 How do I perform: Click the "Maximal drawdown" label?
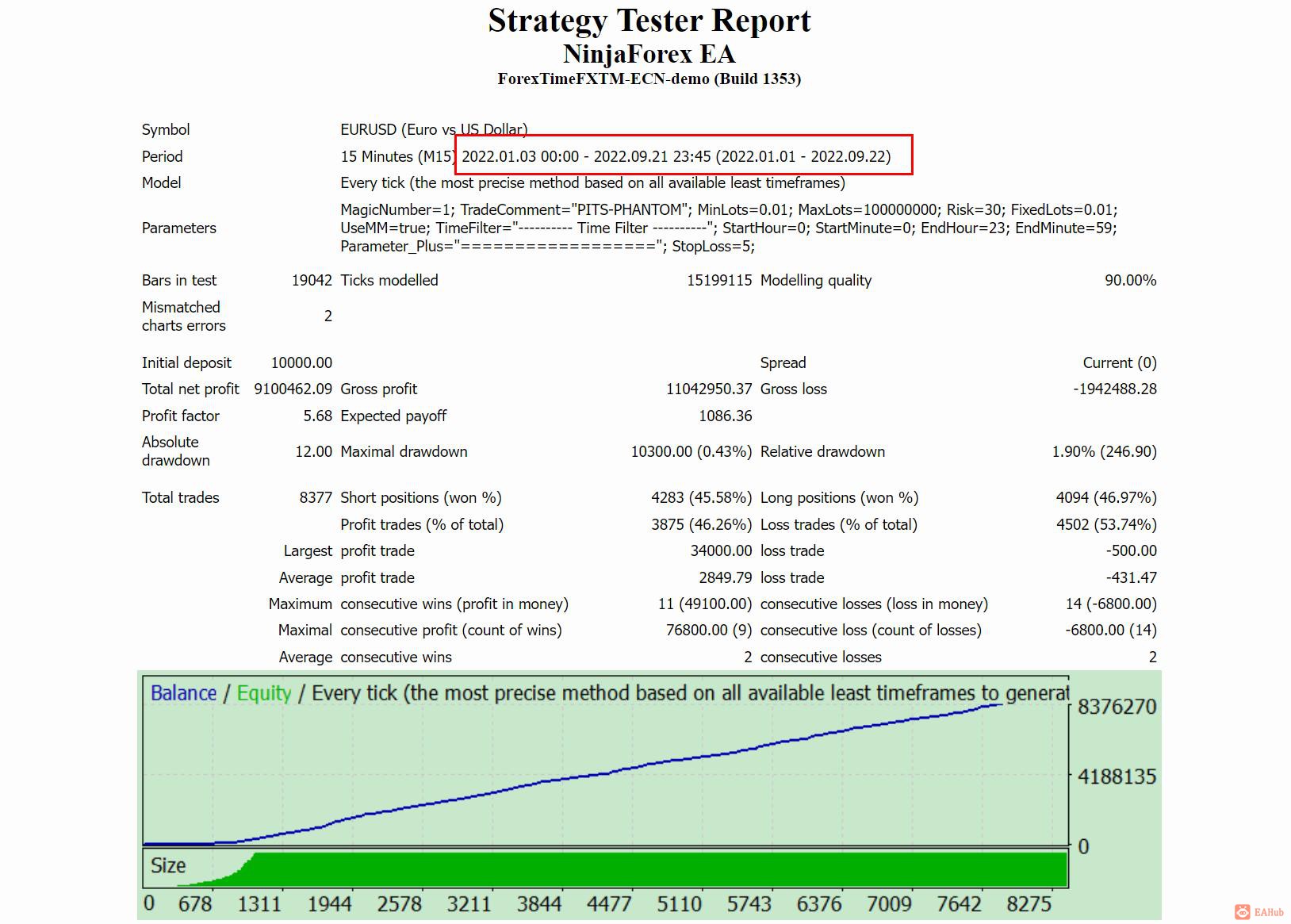click(x=404, y=451)
